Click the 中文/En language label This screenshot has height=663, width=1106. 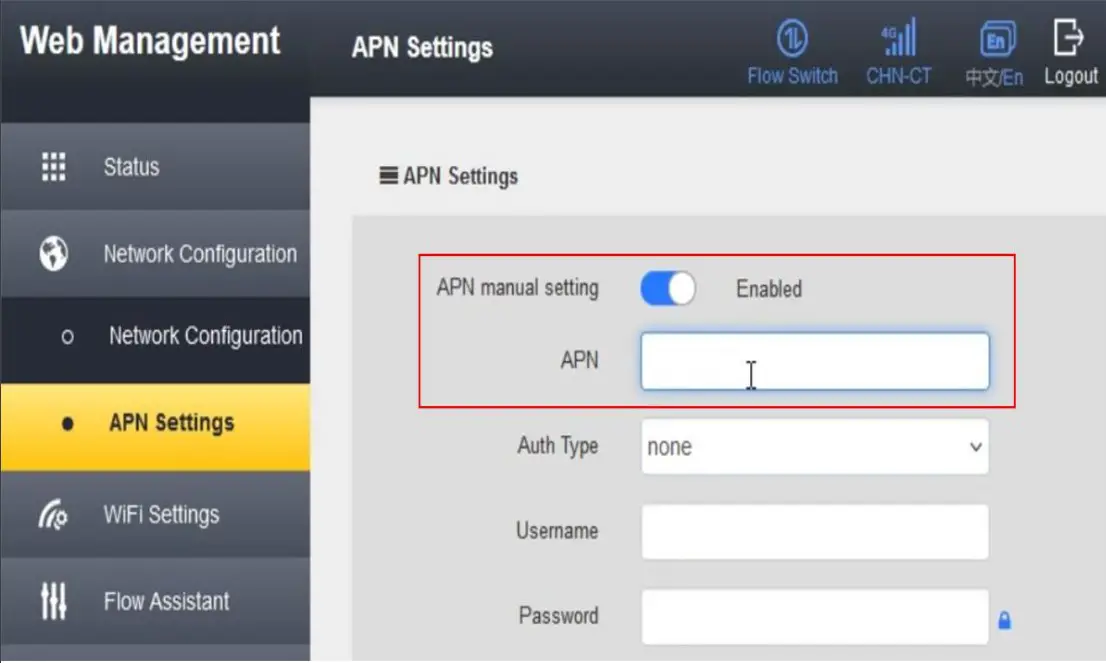click(x=994, y=77)
